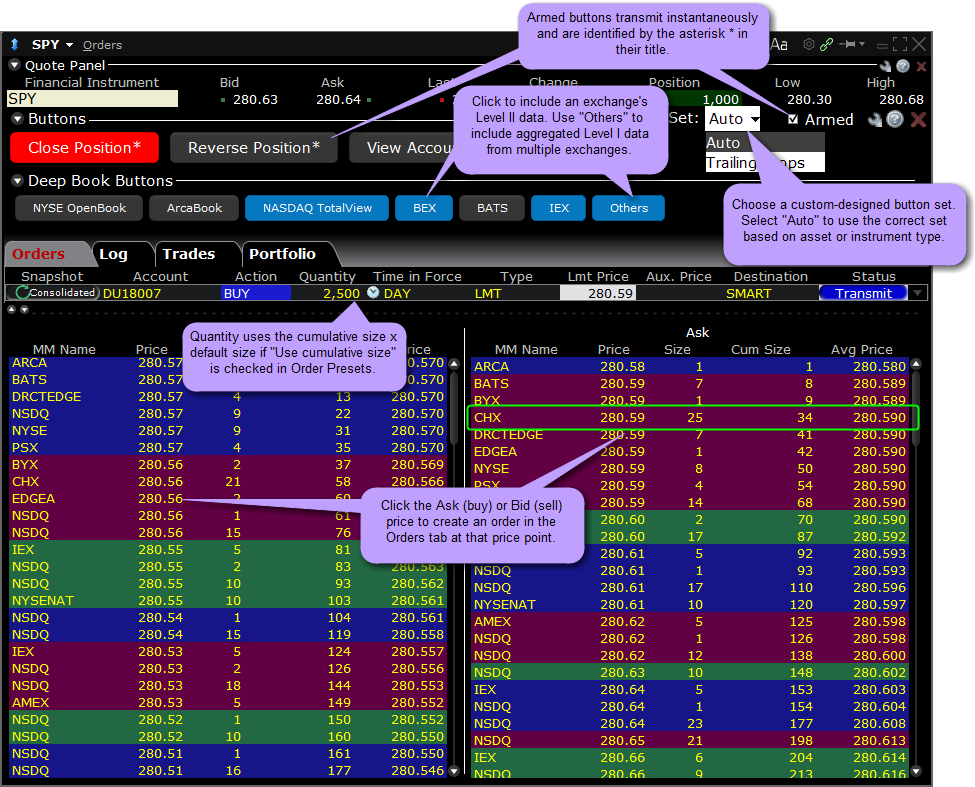
Task: Click LMT order type cell
Action: click(488, 293)
